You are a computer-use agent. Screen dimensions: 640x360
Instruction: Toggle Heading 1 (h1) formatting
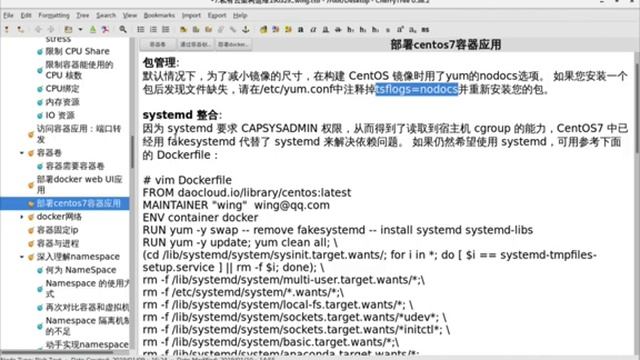(351, 29)
